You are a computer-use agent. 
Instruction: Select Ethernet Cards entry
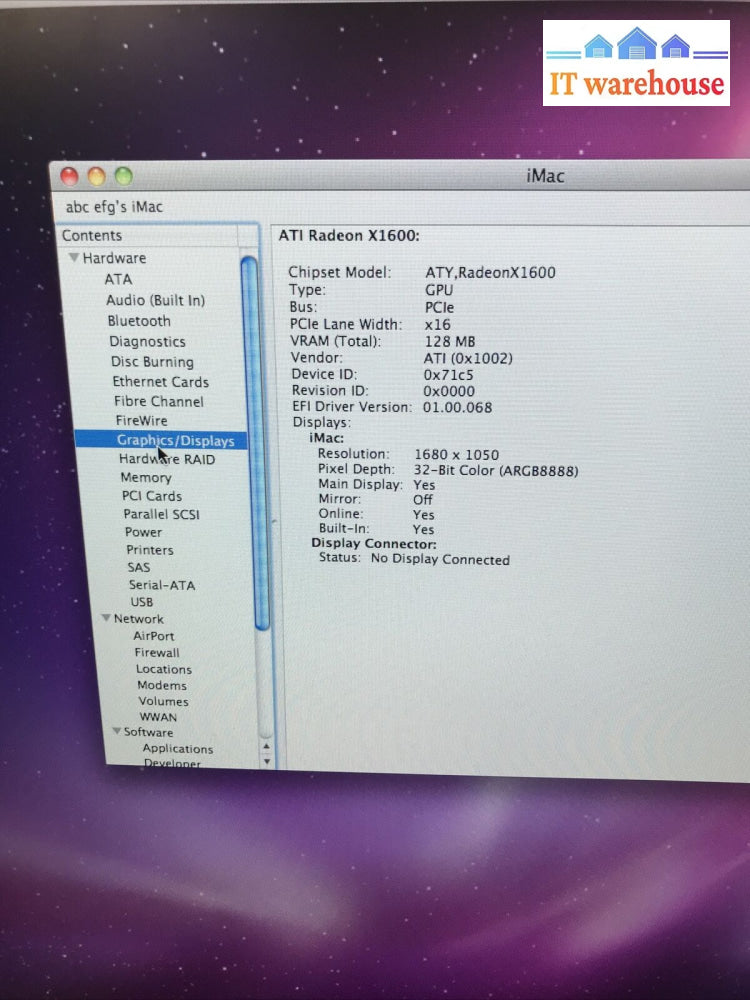coord(160,382)
